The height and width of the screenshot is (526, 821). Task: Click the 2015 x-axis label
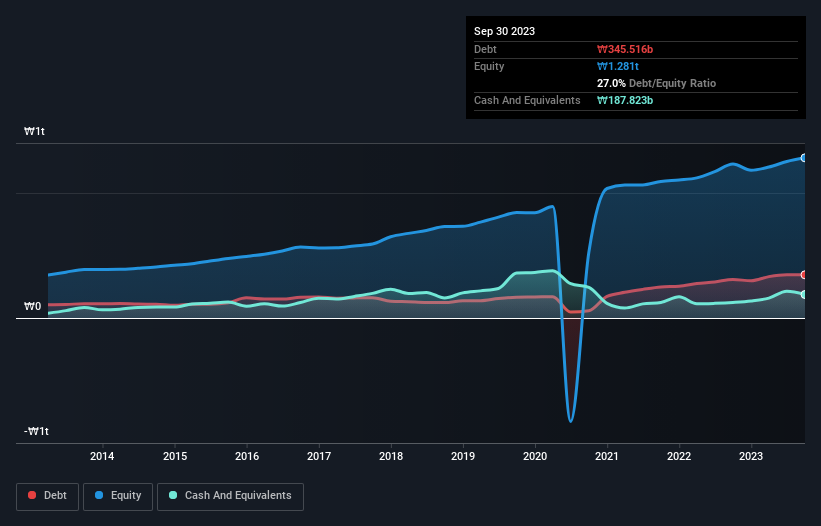[175, 456]
